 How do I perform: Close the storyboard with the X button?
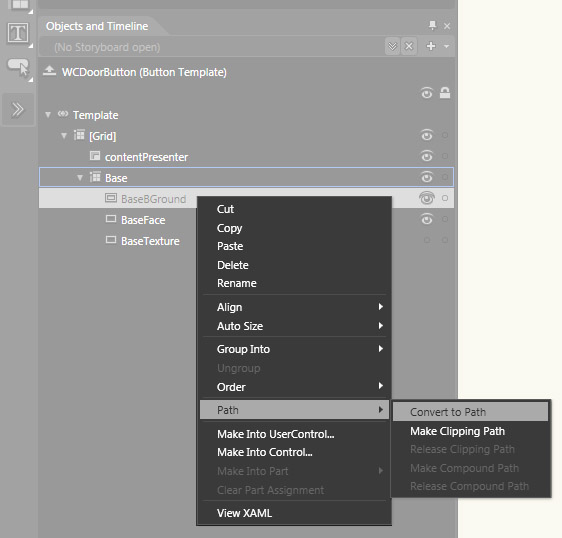coord(409,47)
